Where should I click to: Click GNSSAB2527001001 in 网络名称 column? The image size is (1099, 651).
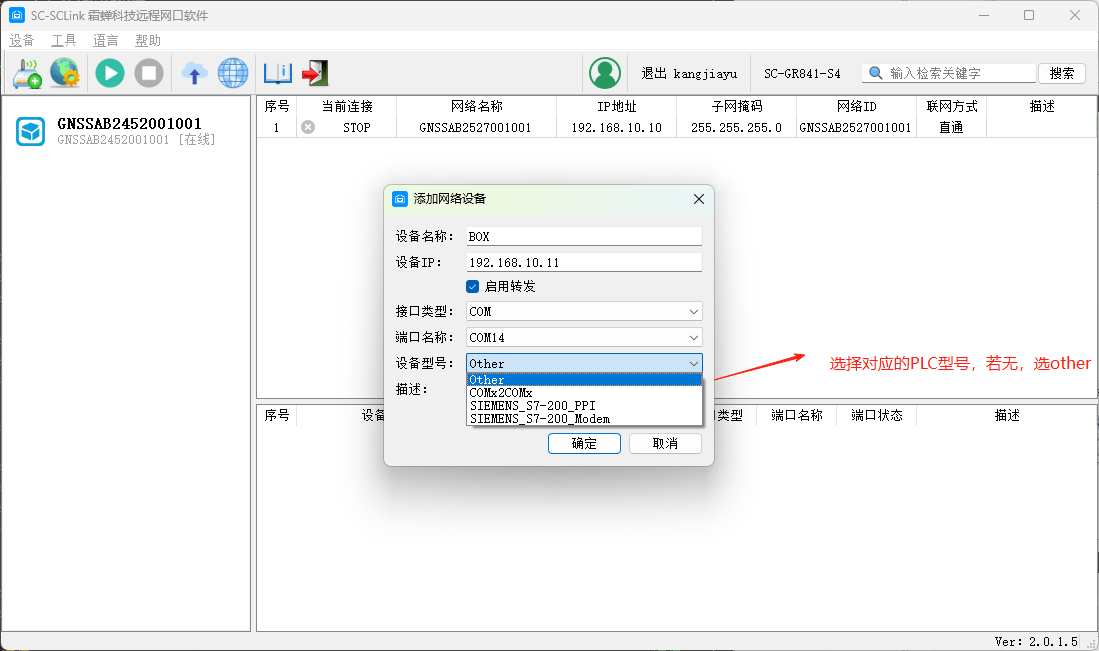click(475, 128)
